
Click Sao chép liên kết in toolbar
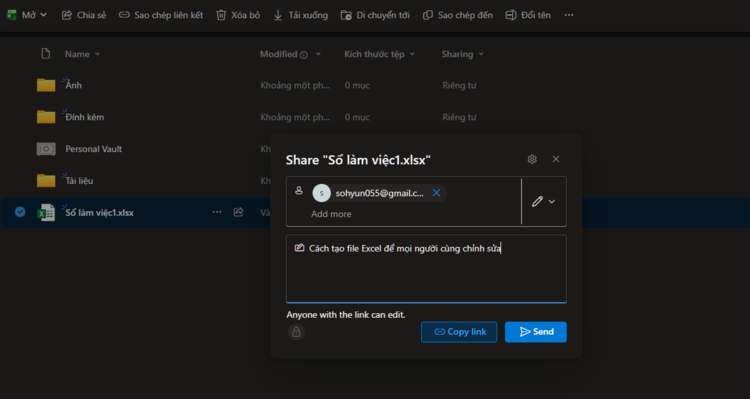tap(161, 15)
